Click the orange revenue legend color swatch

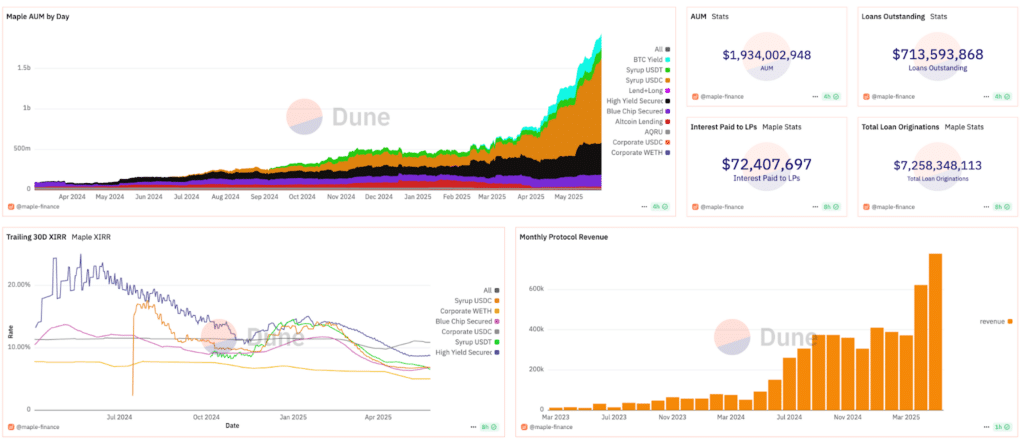(x=1011, y=321)
